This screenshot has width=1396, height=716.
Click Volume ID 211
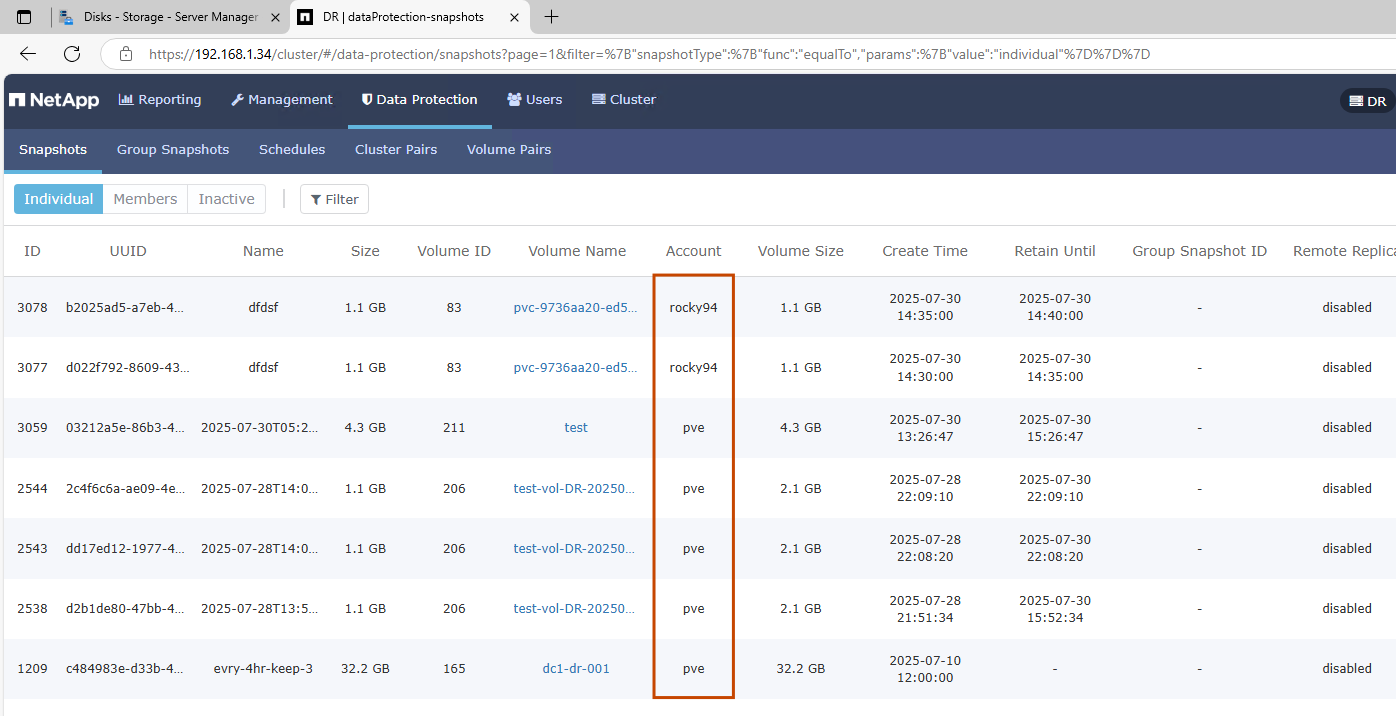pos(454,427)
